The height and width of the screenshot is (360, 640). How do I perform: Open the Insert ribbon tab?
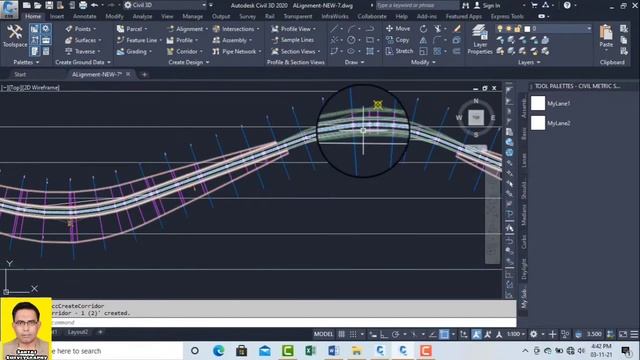pos(57,16)
